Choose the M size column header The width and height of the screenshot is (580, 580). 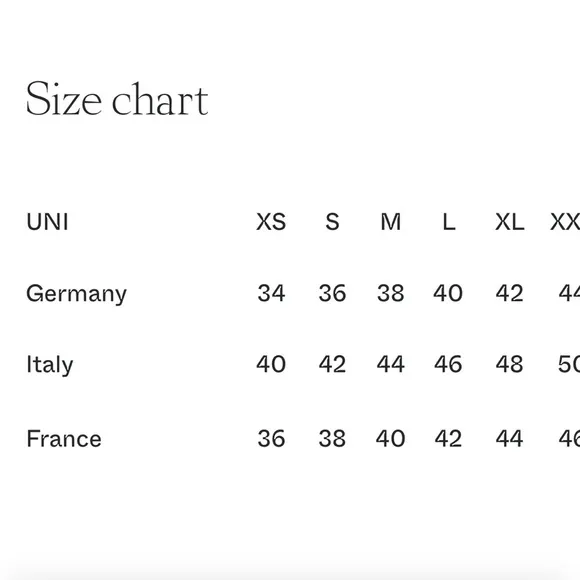coord(391,222)
